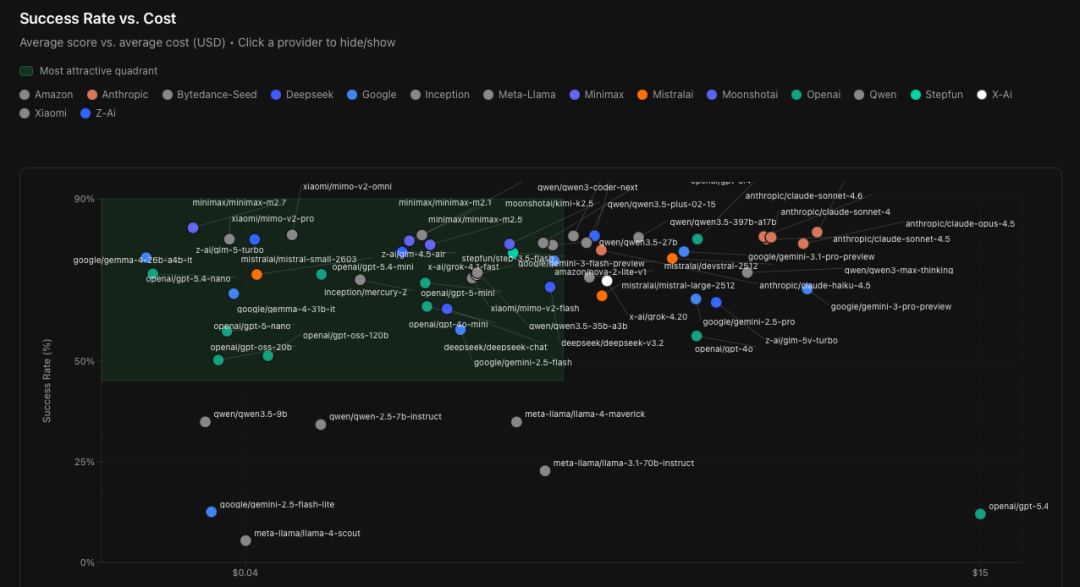
Task: Toggle the Xiaomi provider legend entry
Action: click(43, 113)
